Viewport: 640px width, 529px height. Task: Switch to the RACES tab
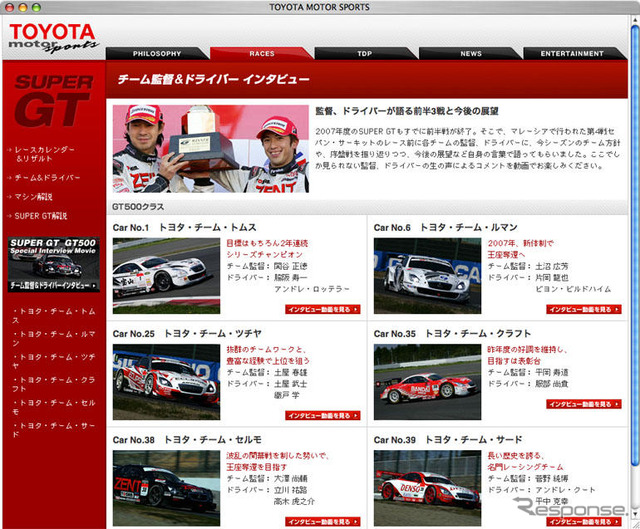(262, 53)
